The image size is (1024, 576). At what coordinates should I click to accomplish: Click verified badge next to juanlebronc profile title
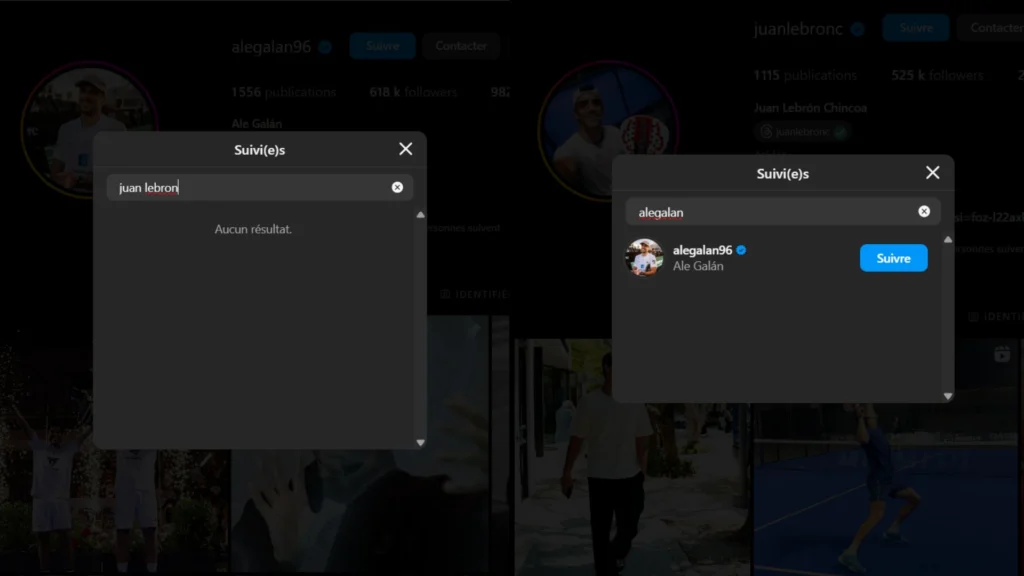pos(857,29)
